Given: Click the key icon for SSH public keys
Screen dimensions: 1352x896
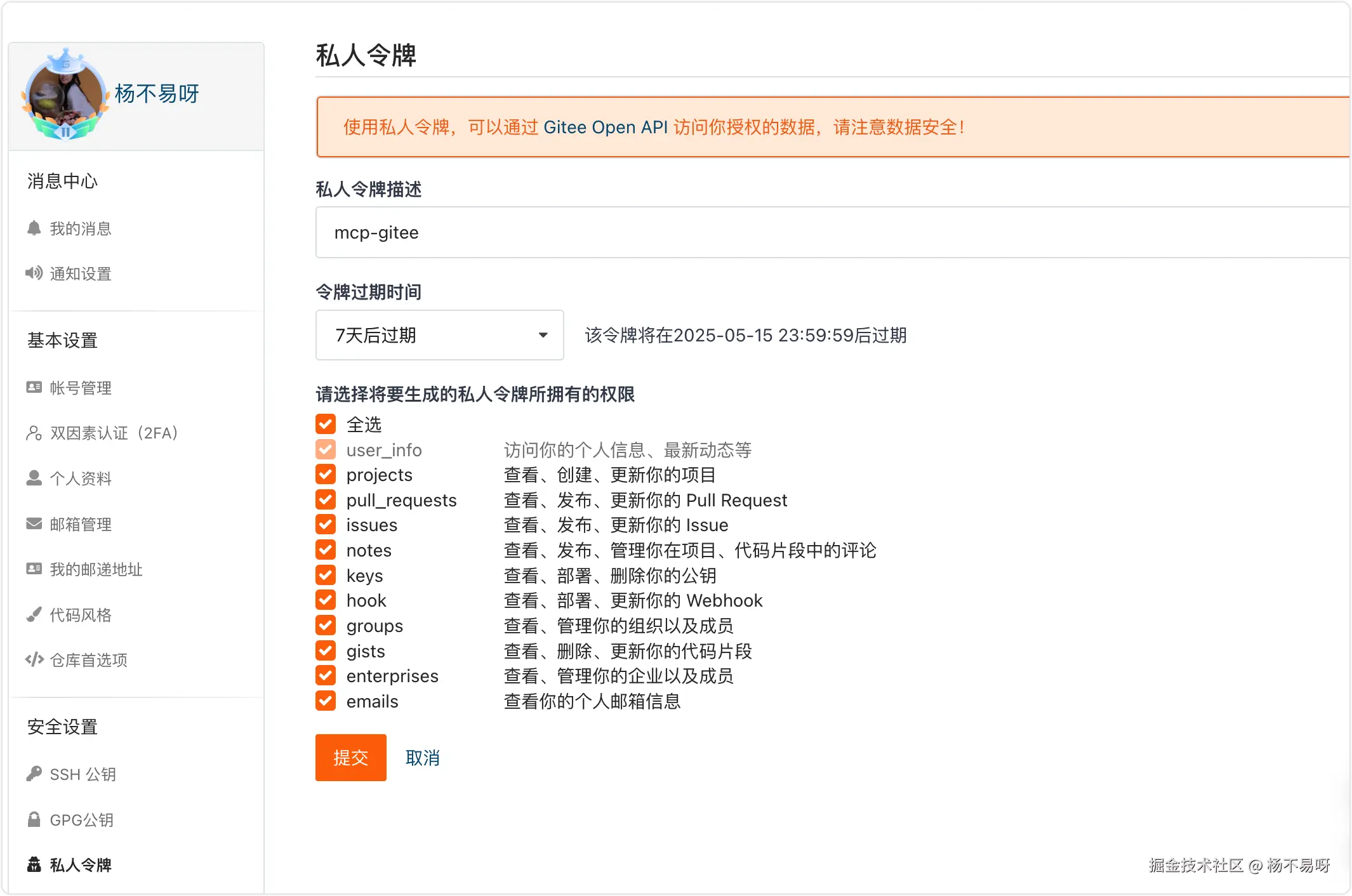Looking at the screenshot, I should coord(34,774).
